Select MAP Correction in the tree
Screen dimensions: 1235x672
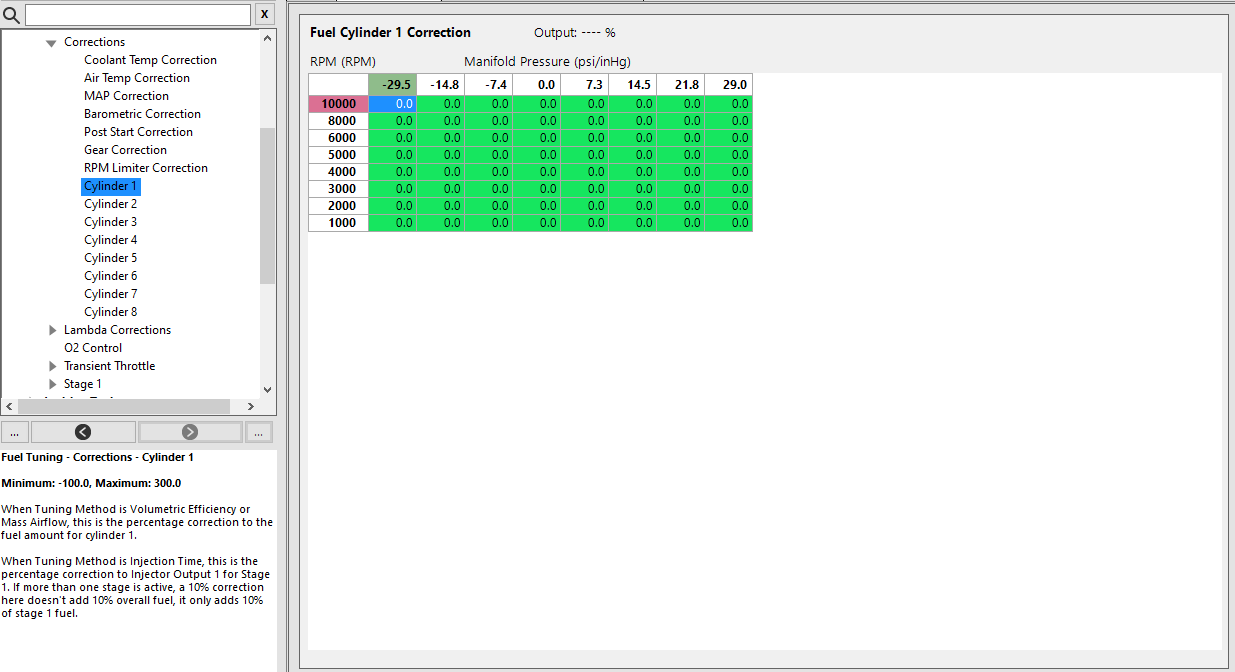[126, 96]
